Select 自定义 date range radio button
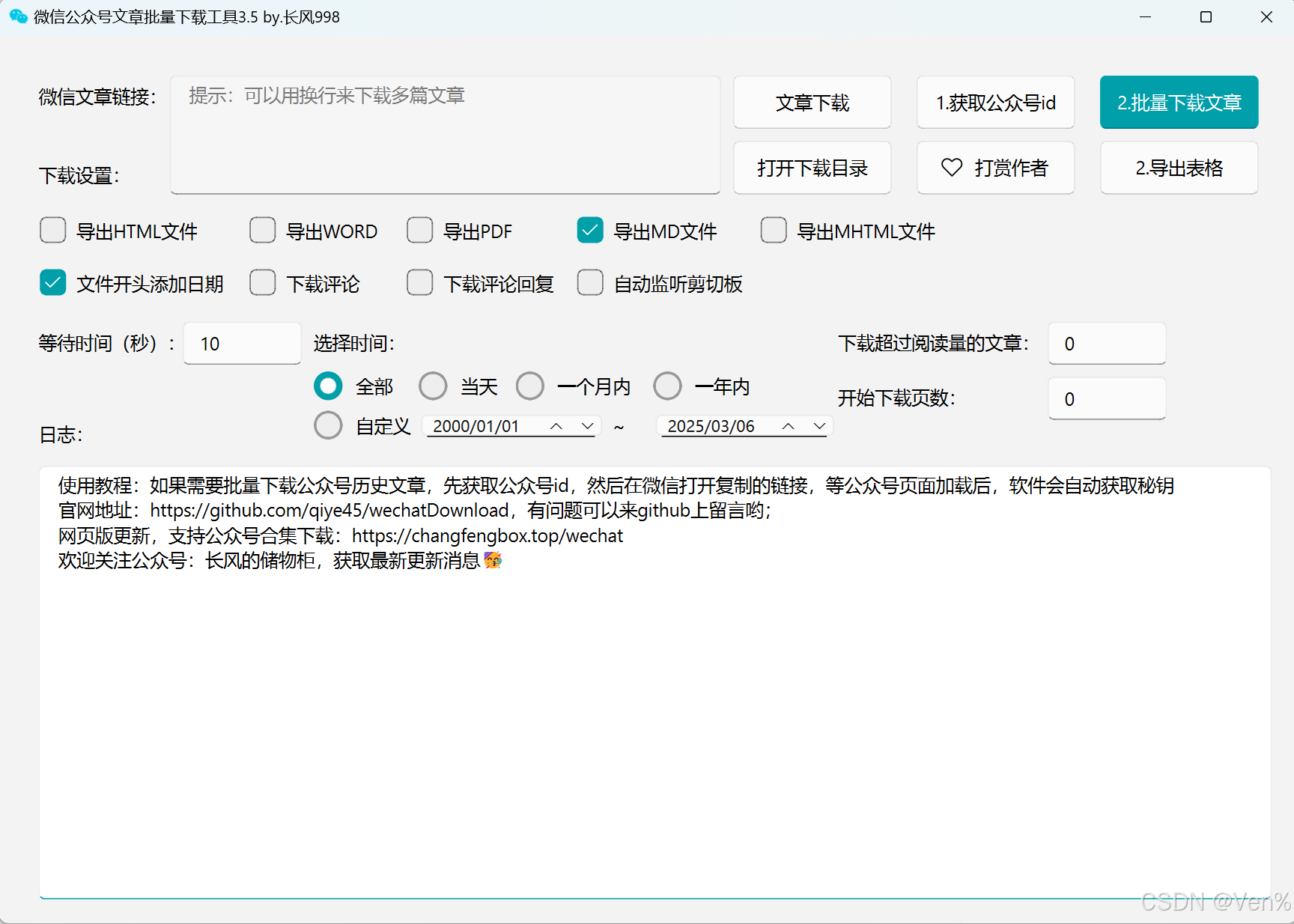This screenshot has height=924, width=1294. 328,425
